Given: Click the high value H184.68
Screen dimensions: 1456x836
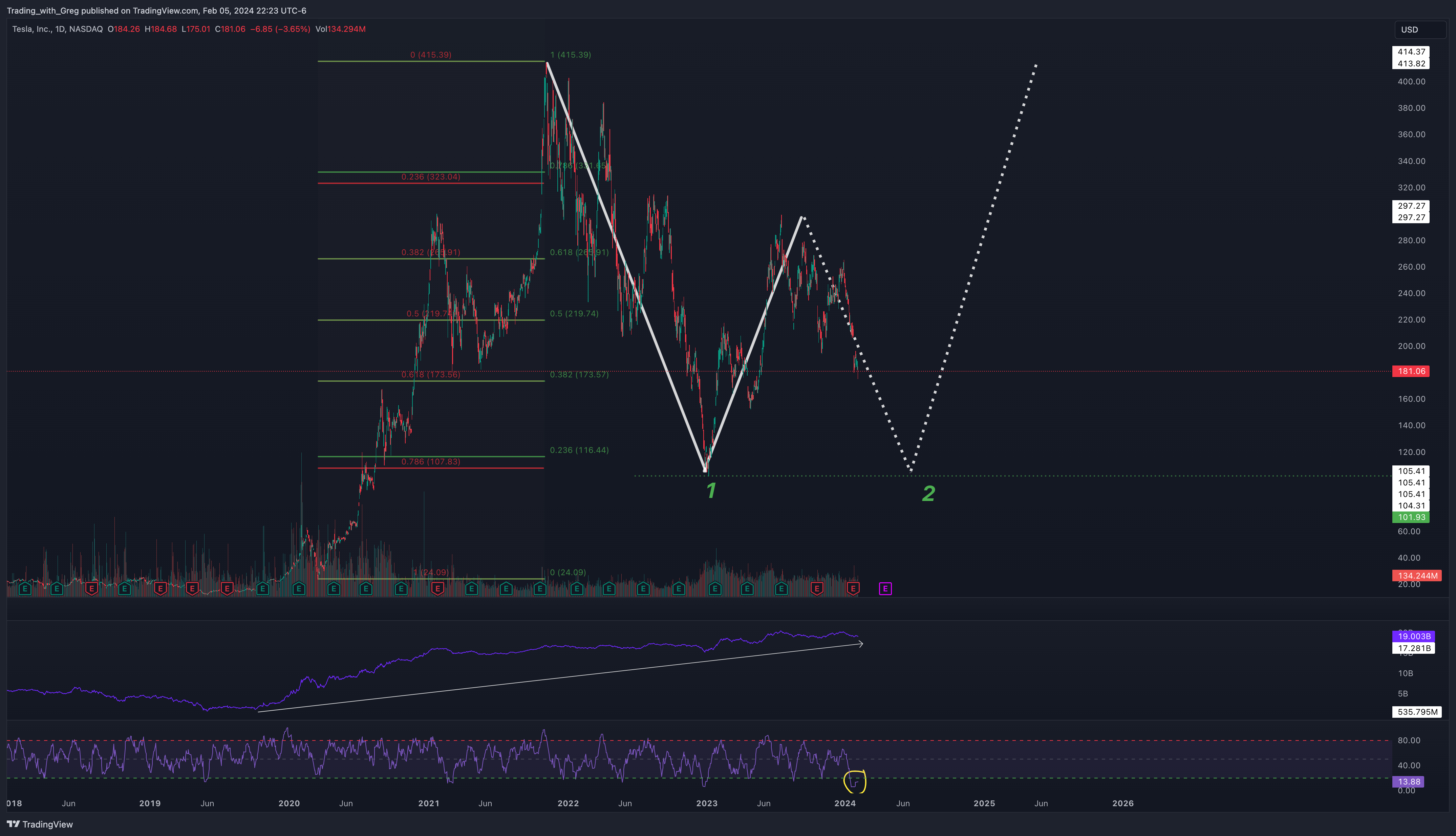Looking at the screenshot, I should pos(161,29).
